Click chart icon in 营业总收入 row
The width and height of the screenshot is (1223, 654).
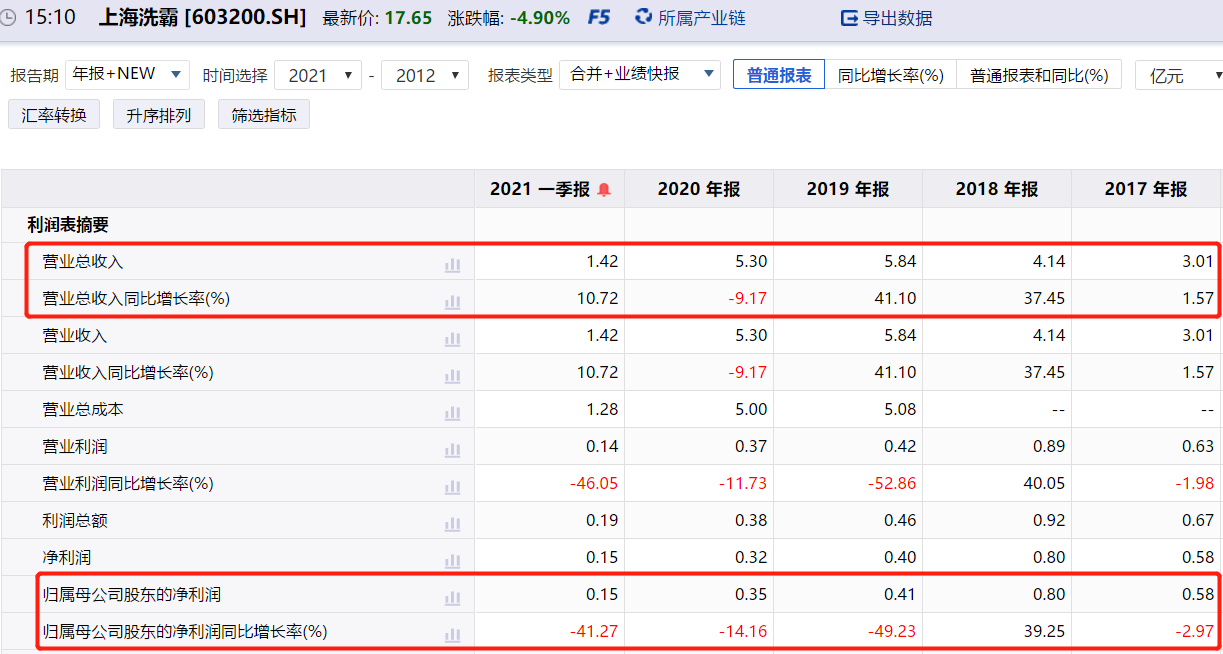click(452, 264)
